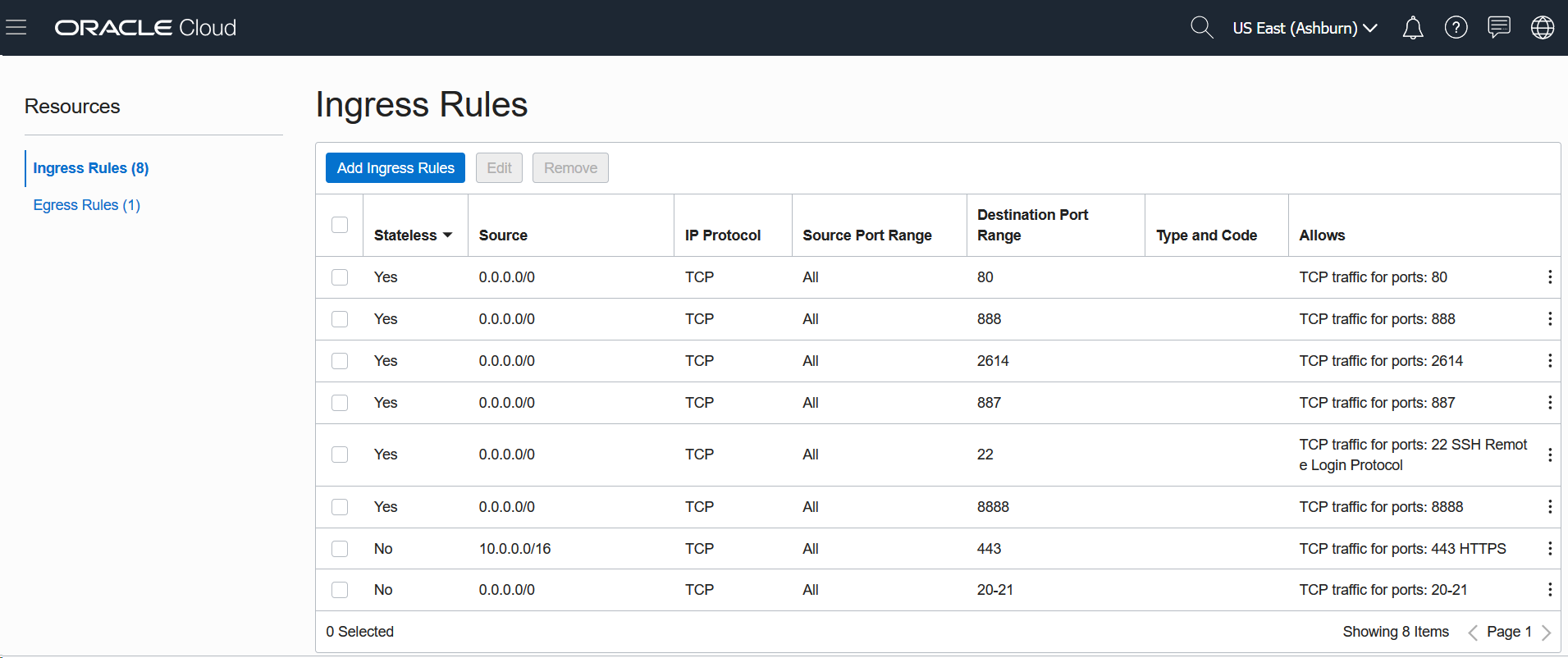1568x658 pixels.
Task: Open the support chat icon
Action: [x=1499, y=28]
